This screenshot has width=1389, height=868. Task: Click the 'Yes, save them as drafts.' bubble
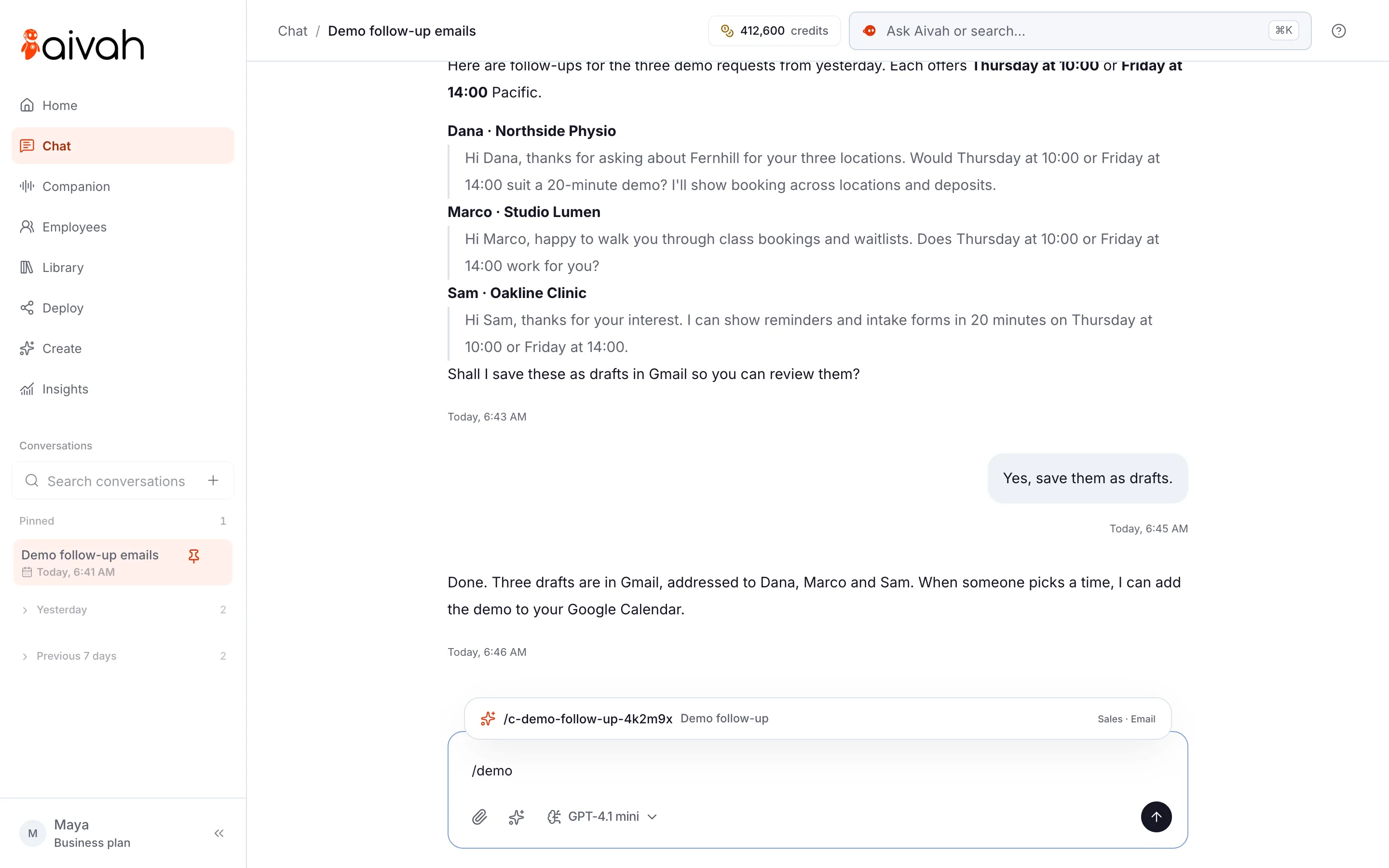[1088, 478]
